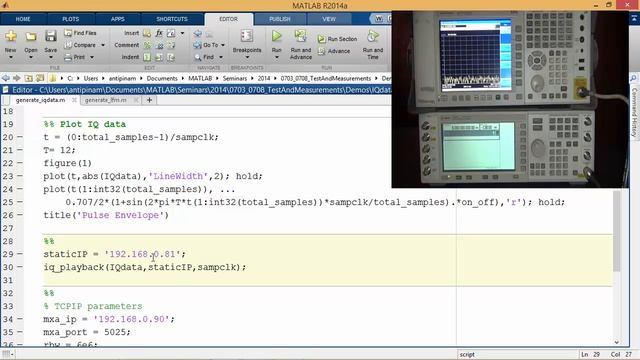Click '0703_0708_TestAndMeasurements' in the path
Viewport: 640px width, 360px height.
tap(326, 78)
